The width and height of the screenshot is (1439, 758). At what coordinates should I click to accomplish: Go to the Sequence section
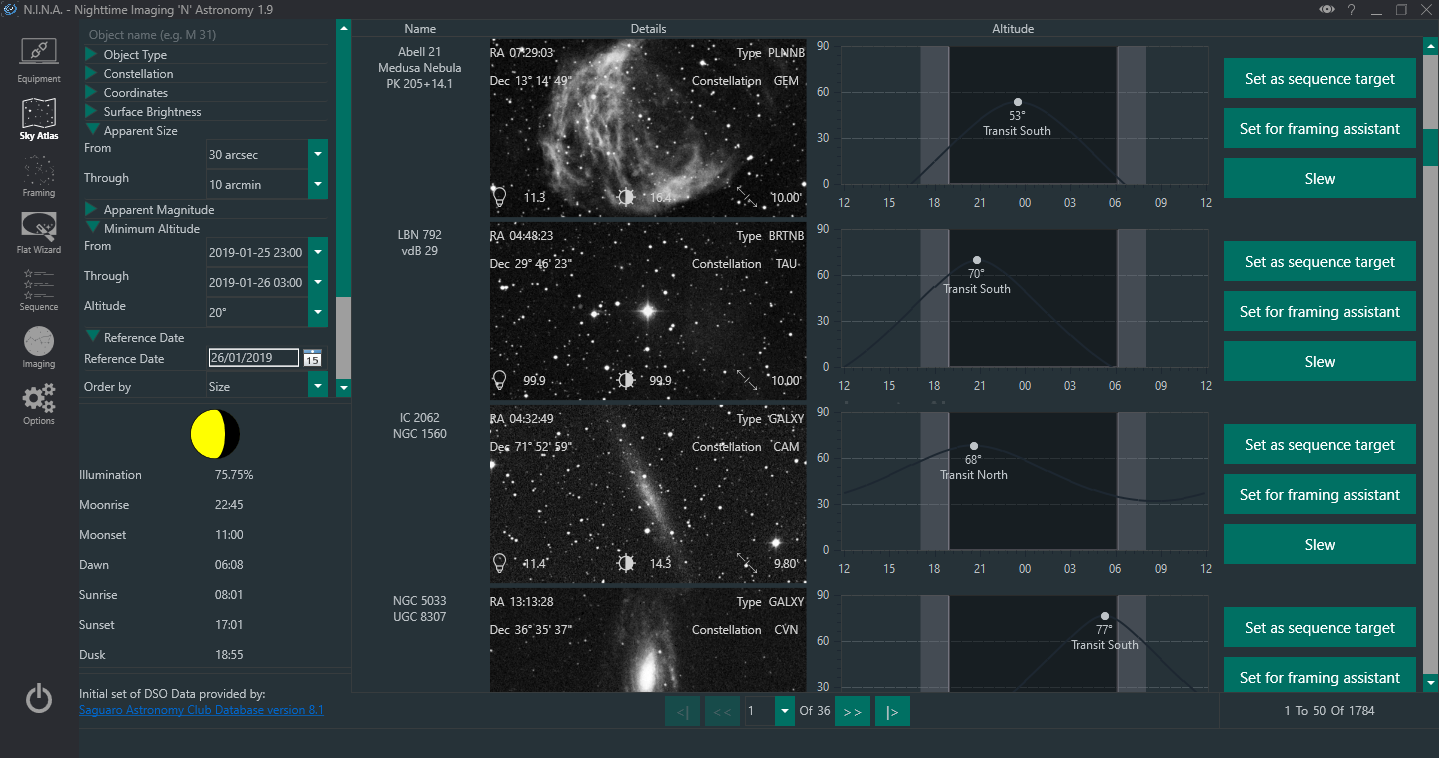pos(39,289)
